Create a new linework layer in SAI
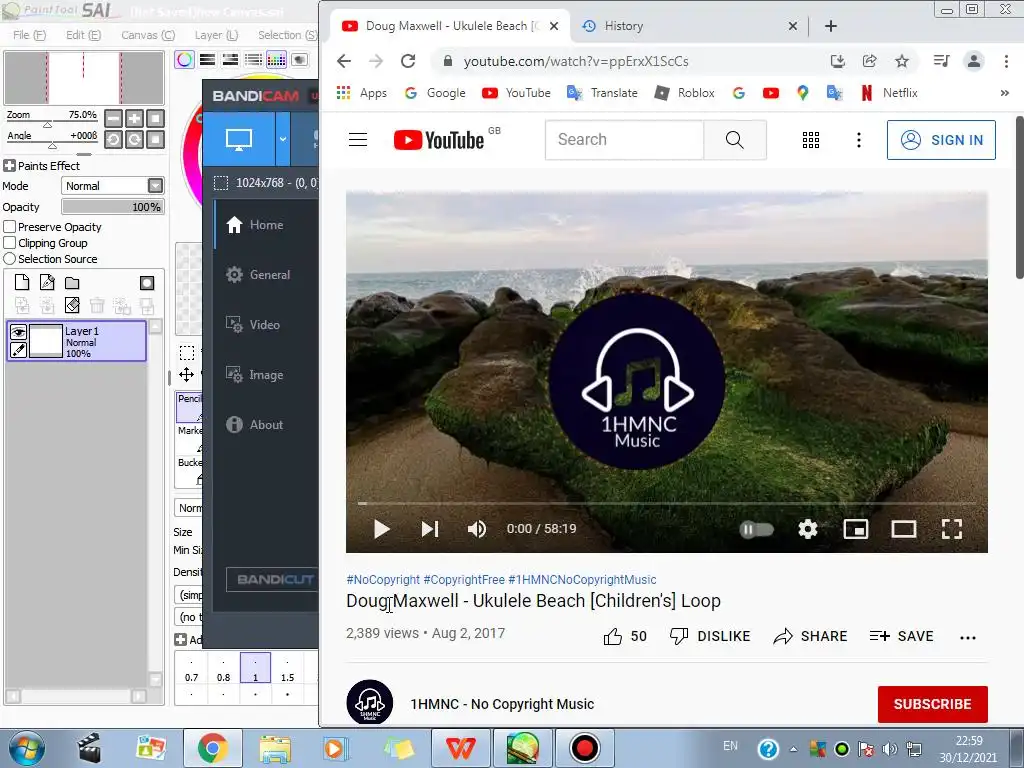Screen dimensions: 1024x768 point(47,282)
